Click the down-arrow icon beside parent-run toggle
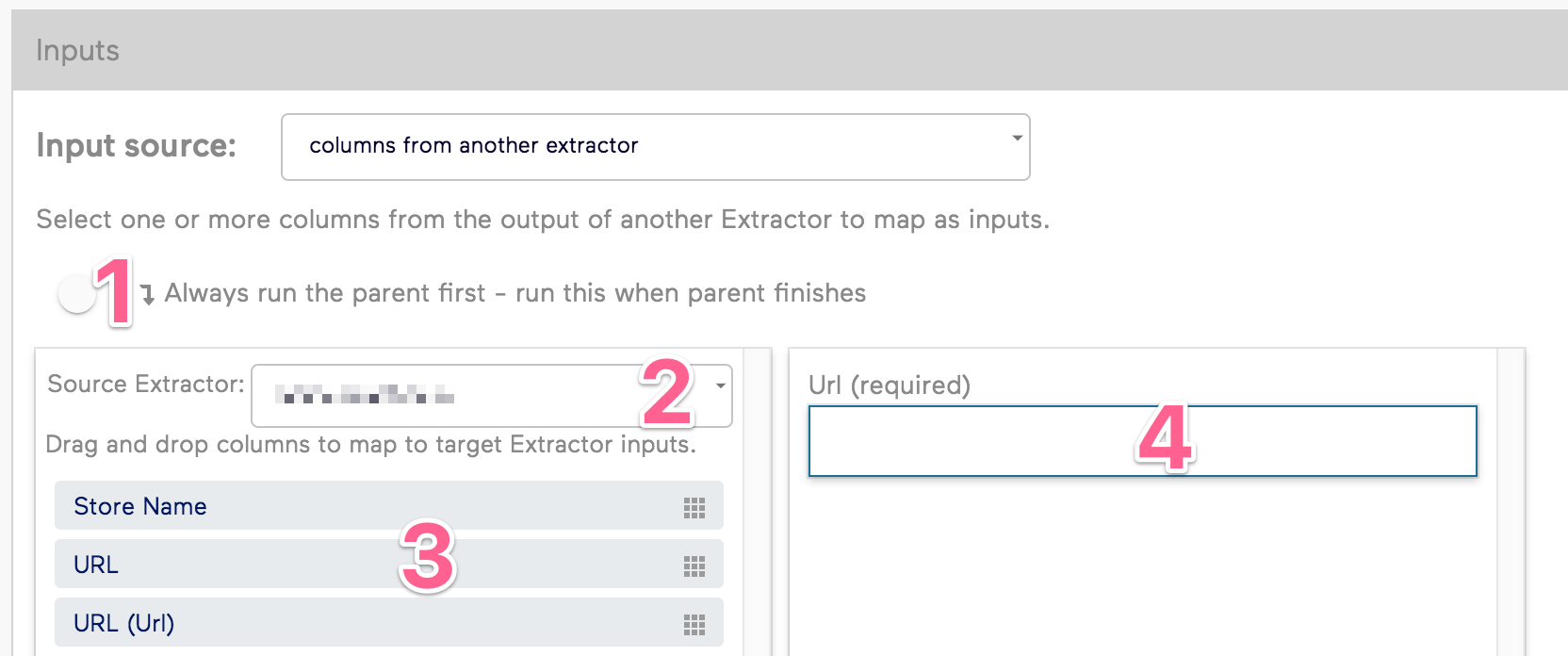 [x=148, y=293]
